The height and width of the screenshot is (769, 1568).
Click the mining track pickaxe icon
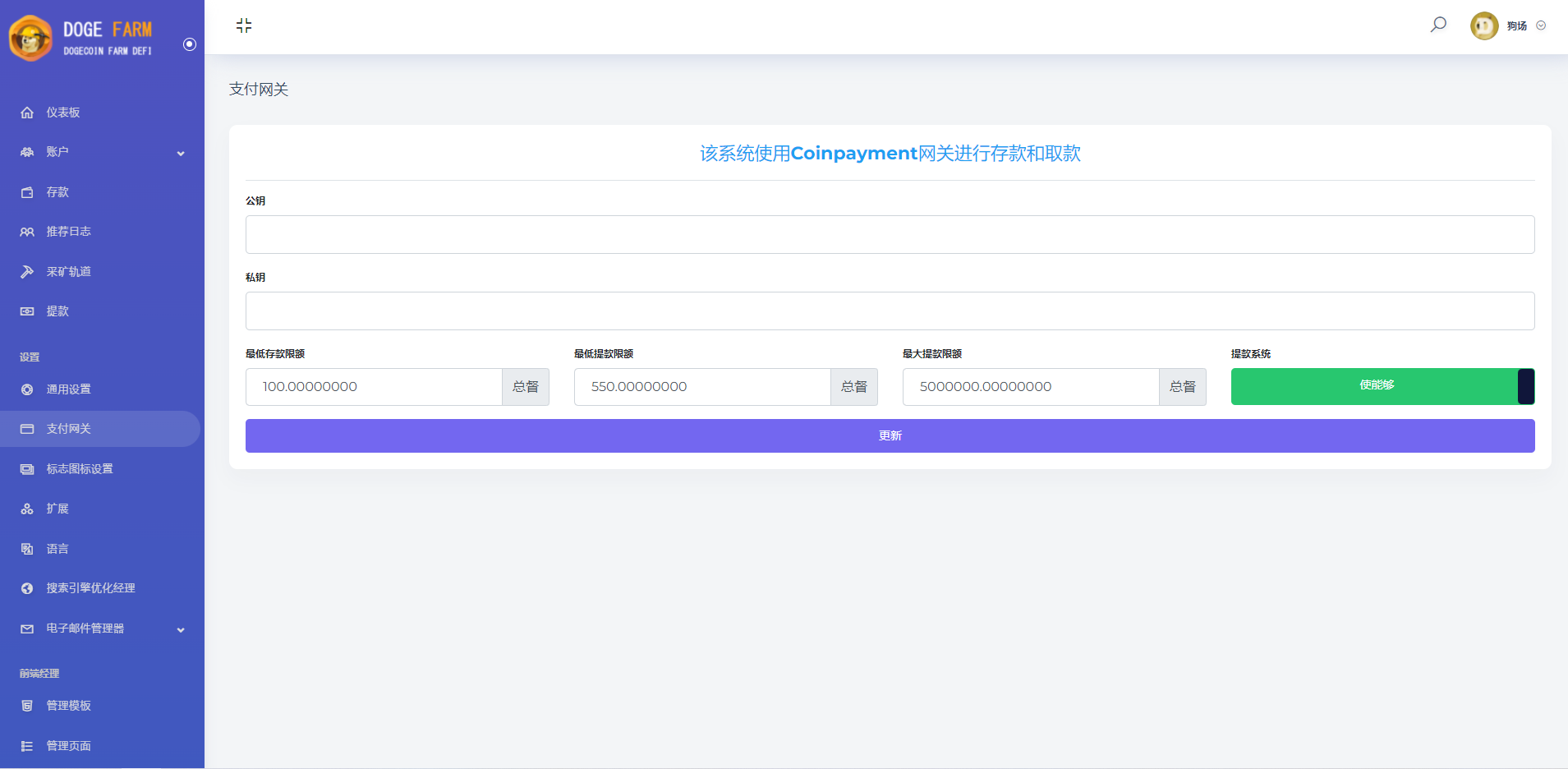27,272
